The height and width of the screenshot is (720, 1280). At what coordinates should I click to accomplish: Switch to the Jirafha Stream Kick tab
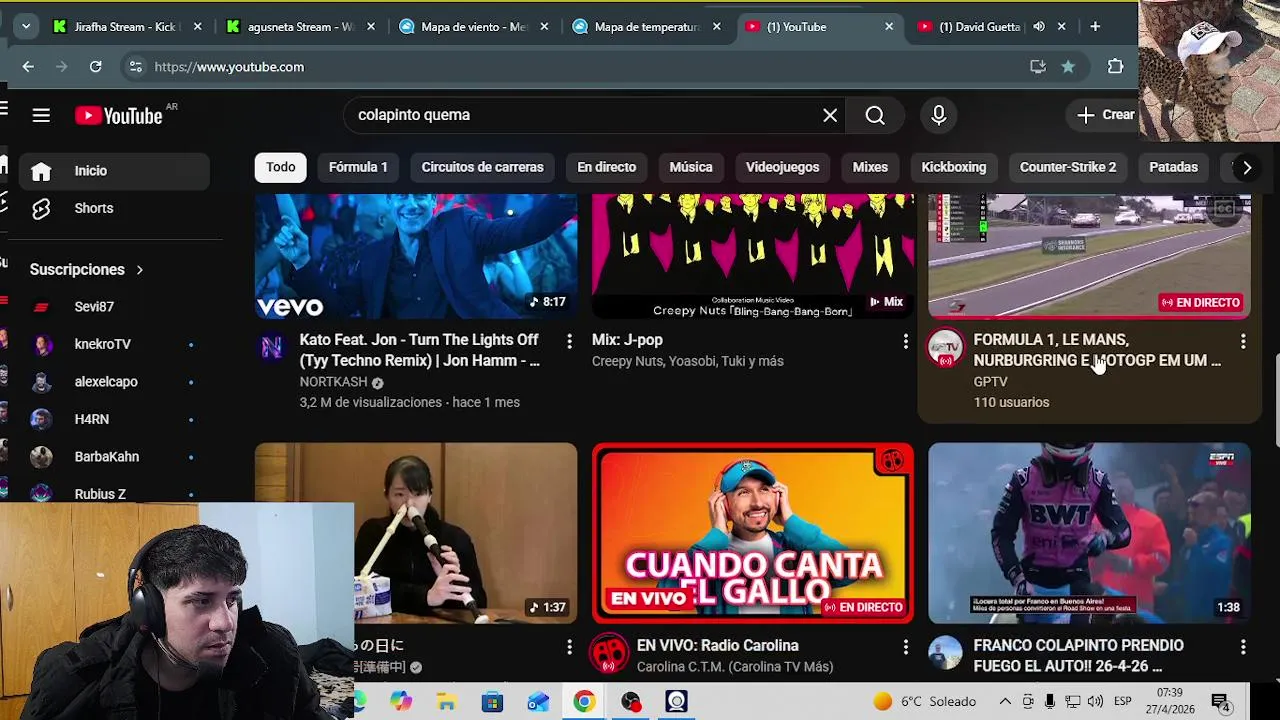pyautogui.click(x=125, y=27)
